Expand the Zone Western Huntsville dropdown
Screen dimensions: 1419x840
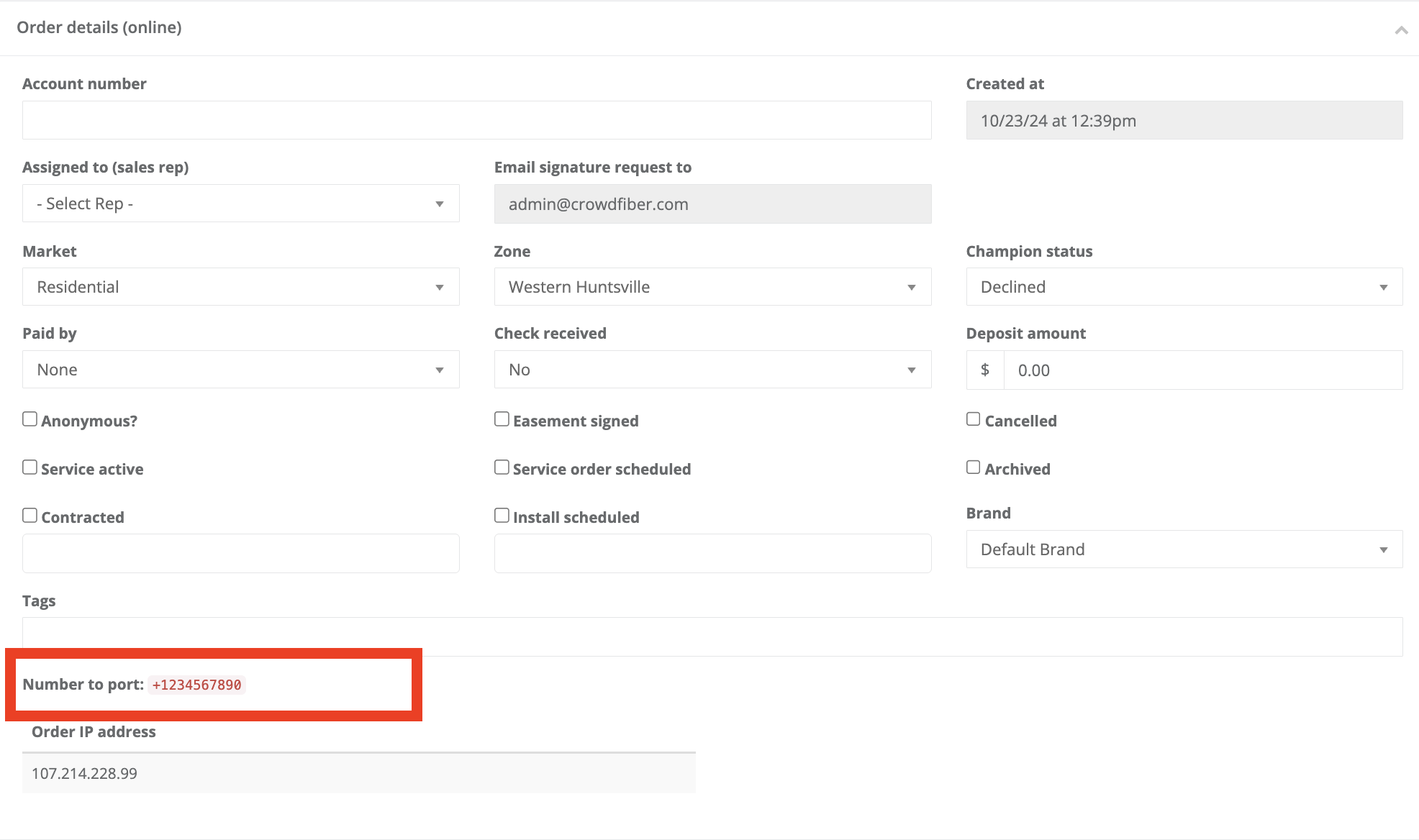(712, 287)
